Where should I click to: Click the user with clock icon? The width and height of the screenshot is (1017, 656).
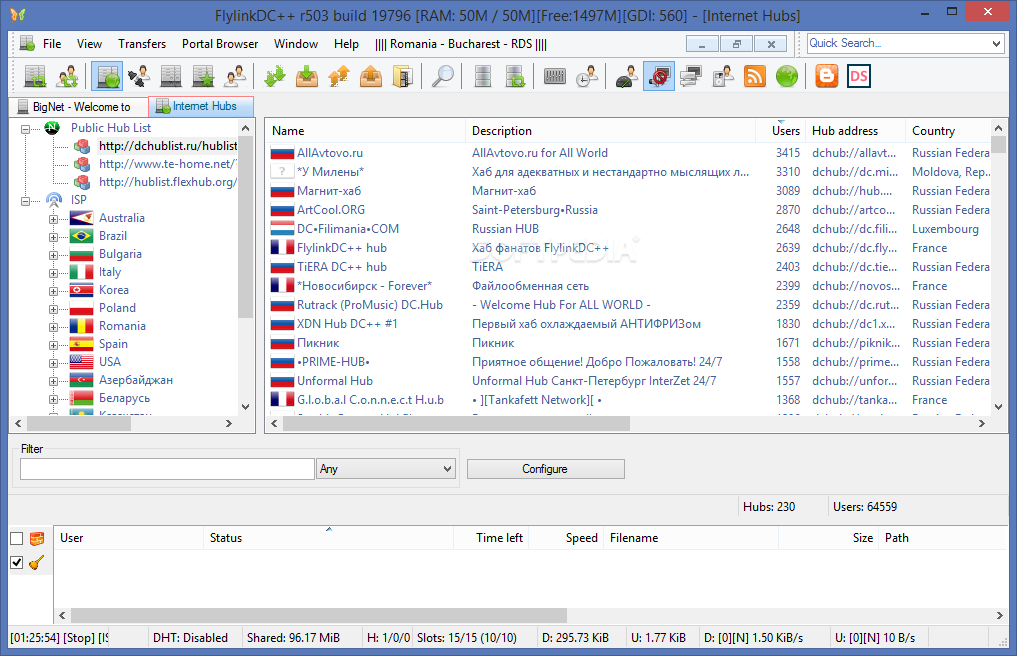pos(587,77)
